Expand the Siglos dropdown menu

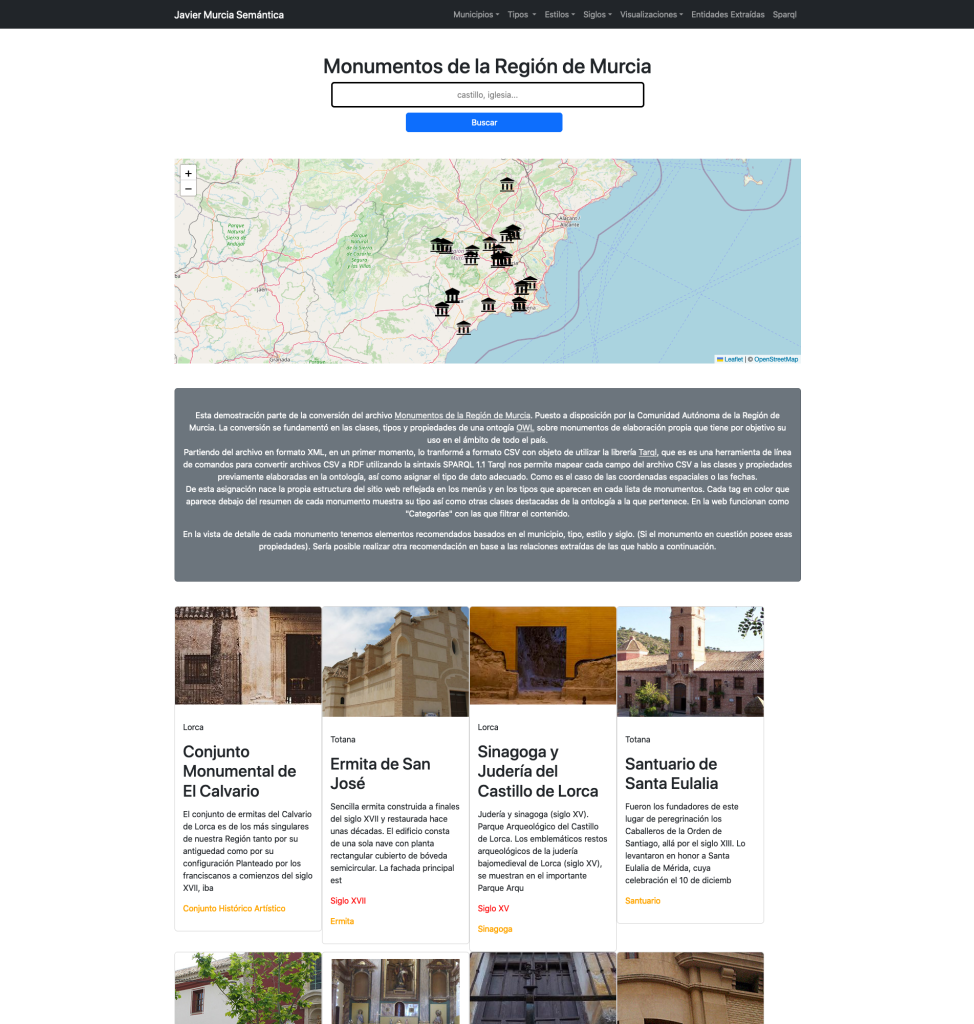coord(597,15)
